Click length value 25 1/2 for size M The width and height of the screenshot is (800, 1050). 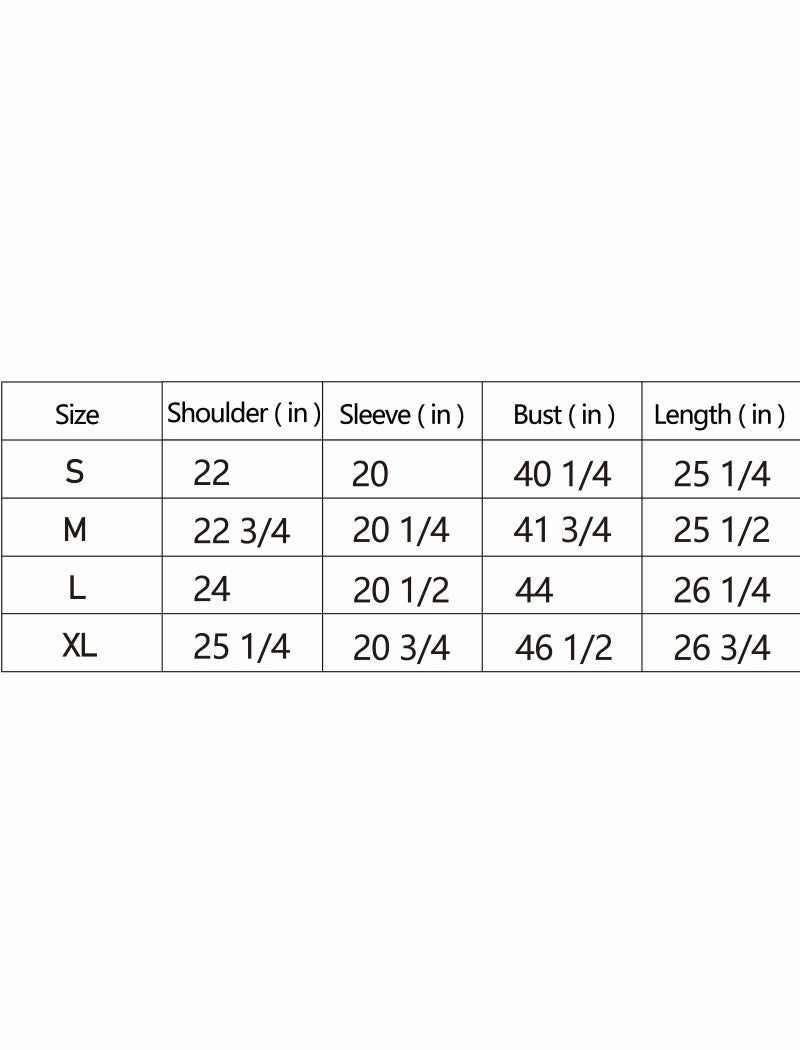tap(721, 531)
